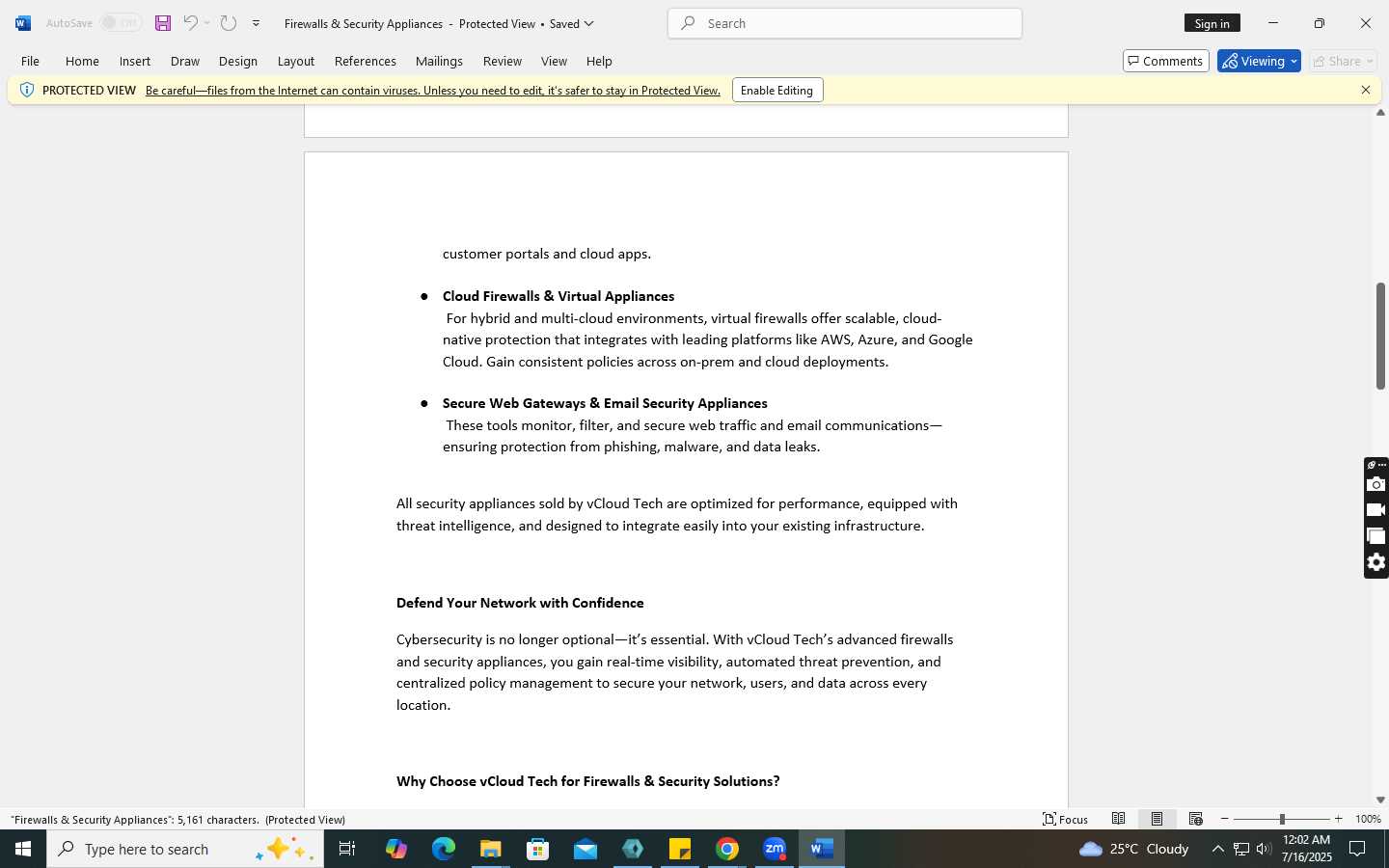Image resolution: width=1389 pixels, height=868 pixels.
Task: Click the Windows Start button
Action: (x=23, y=849)
